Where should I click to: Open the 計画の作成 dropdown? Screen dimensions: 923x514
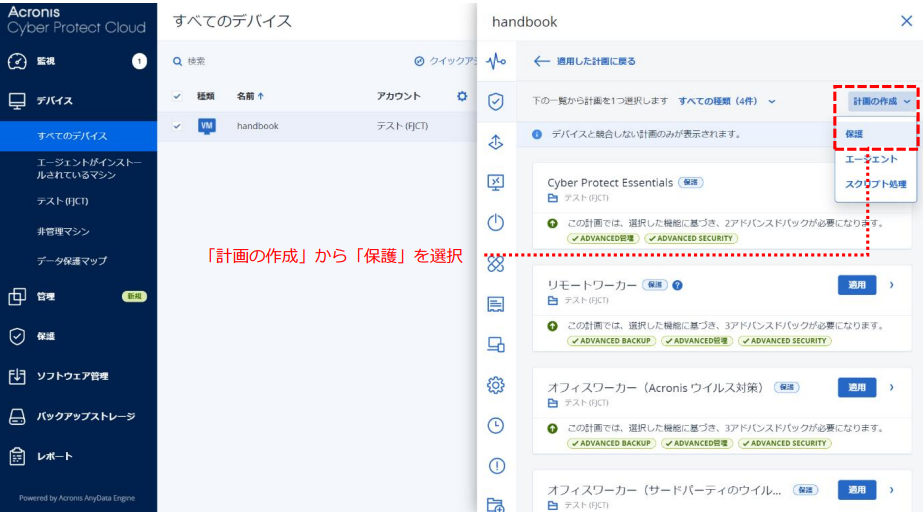tap(880, 101)
